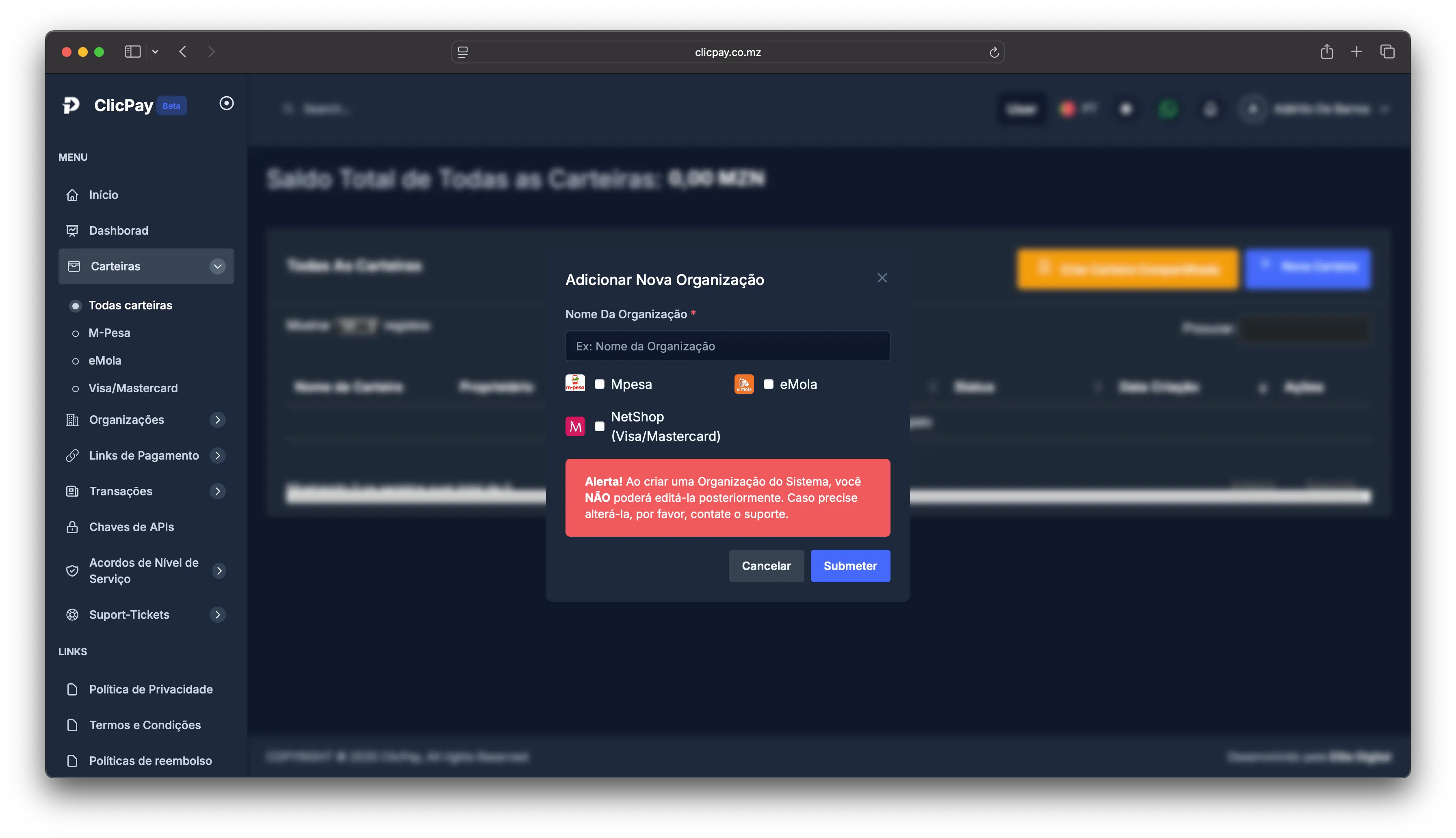Click the Safari sidebar toggle icon
This screenshot has width=1456, height=838.
[133, 52]
